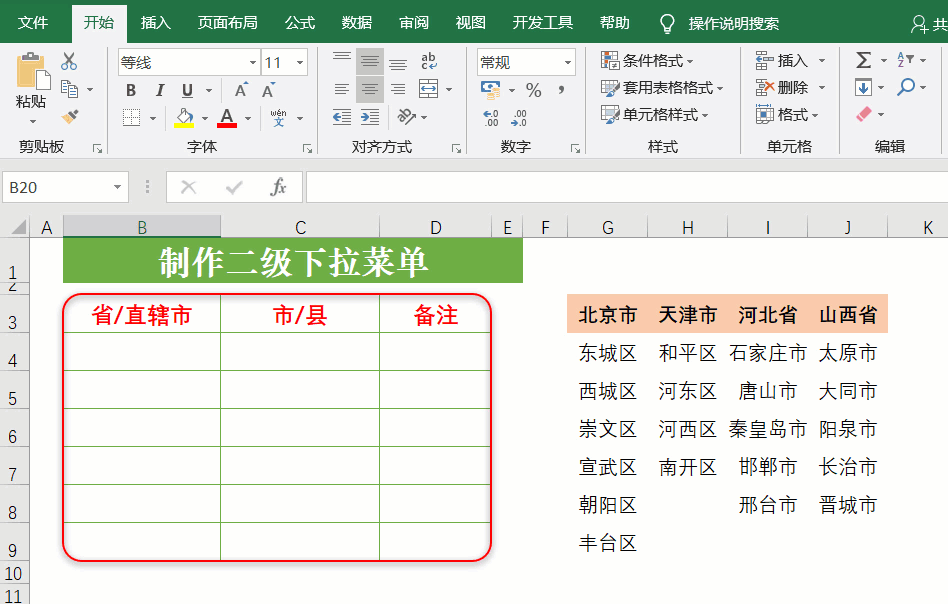Click the wén phonetic guide icon
Viewport: 948px width, 604px height.
278,117
